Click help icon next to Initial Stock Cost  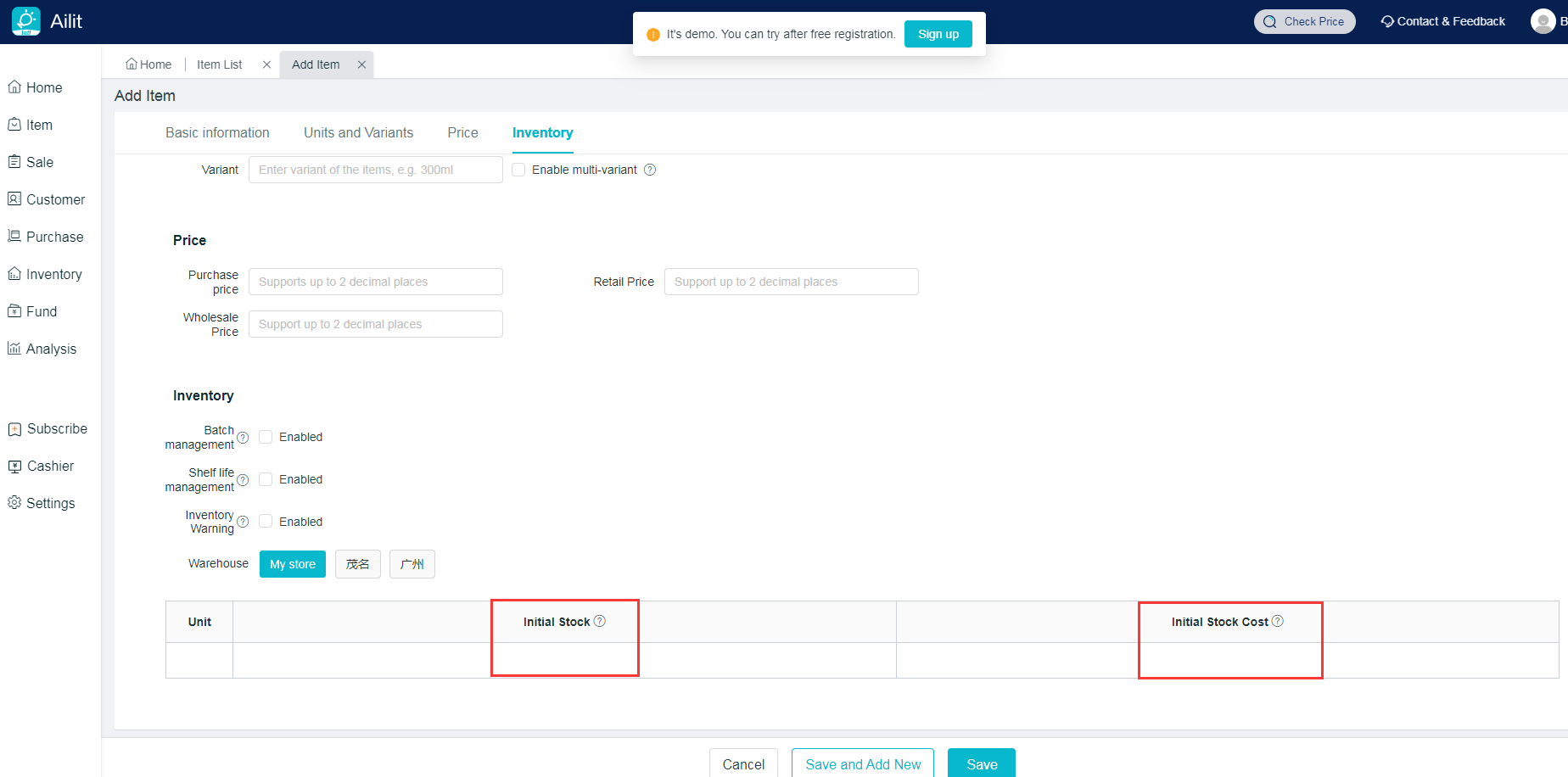tap(1278, 621)
